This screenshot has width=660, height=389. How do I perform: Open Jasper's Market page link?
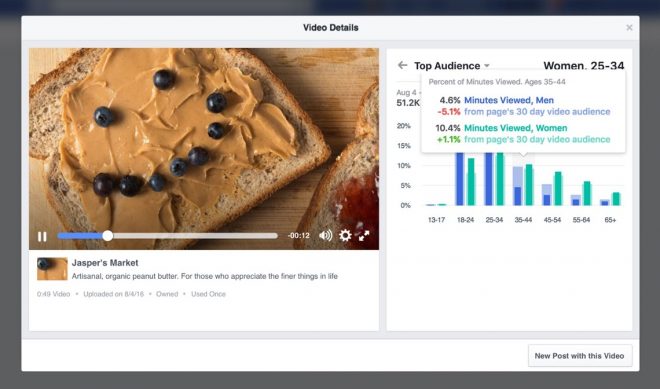(105, 263)
